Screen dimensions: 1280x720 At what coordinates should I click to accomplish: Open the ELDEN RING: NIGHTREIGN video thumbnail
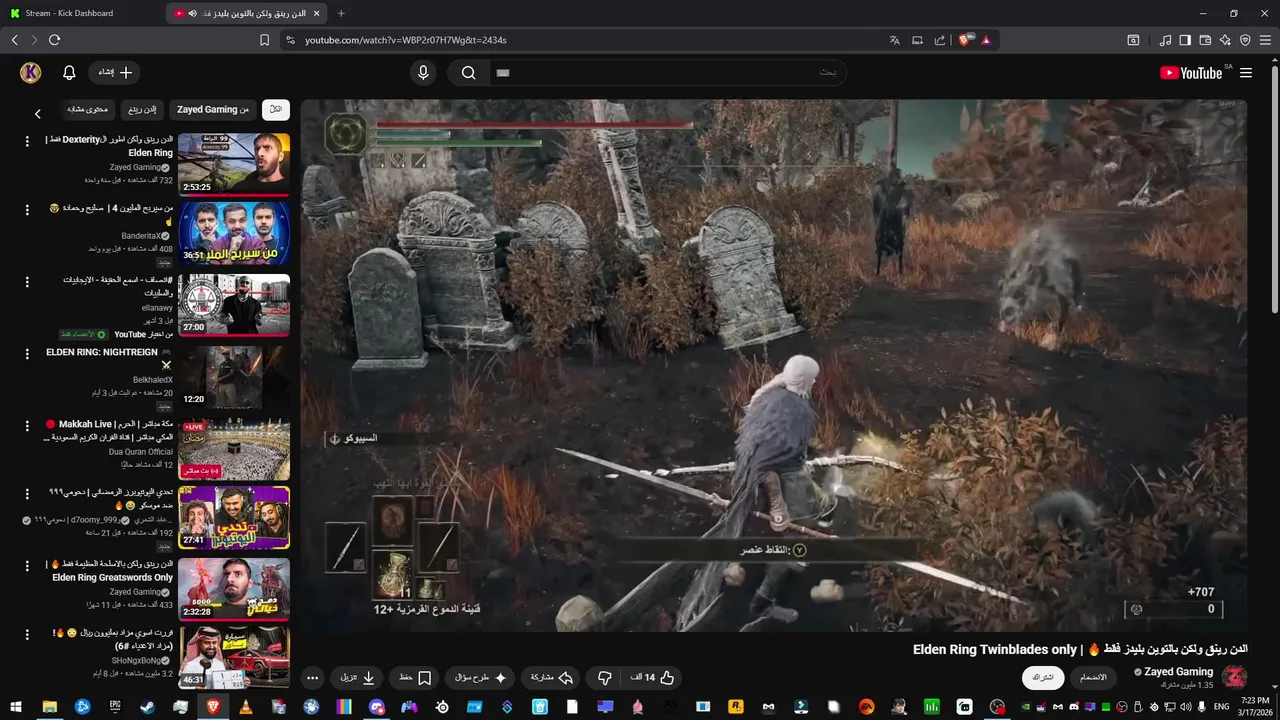pos(234,376)
